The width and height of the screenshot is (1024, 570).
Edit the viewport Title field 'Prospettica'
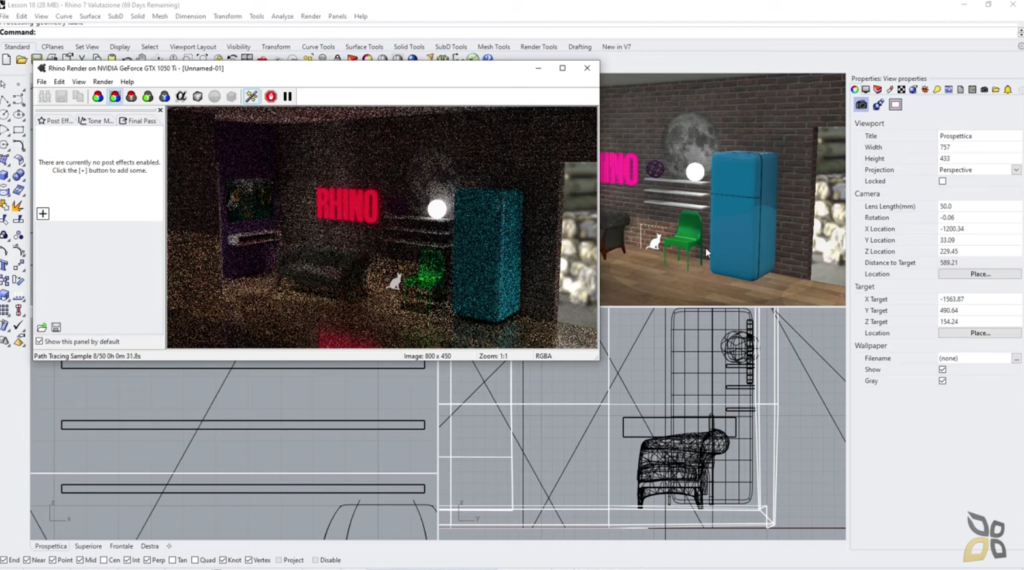[x=980, y=136]
